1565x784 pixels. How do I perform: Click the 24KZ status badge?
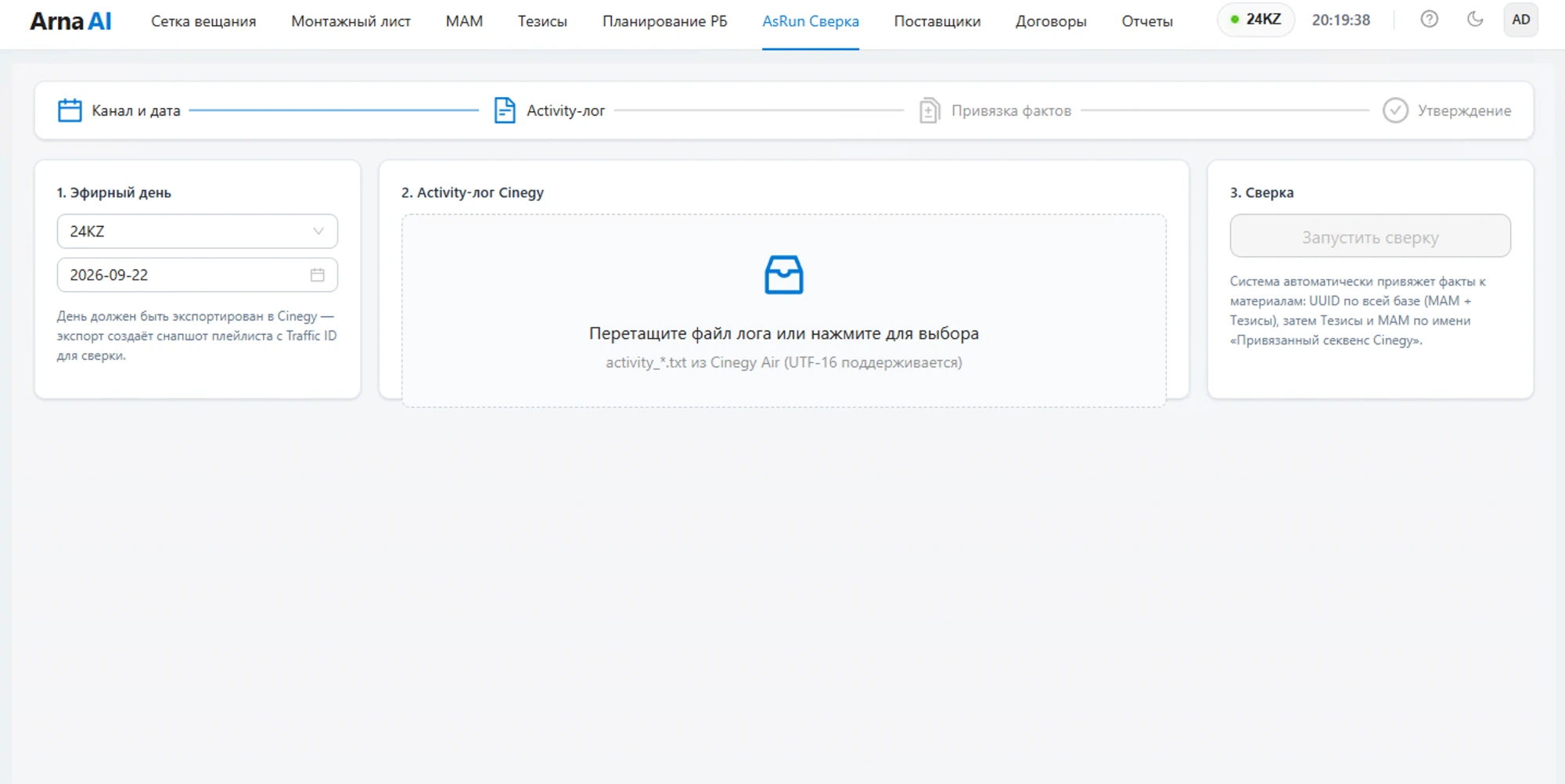tap(1255, 20)
